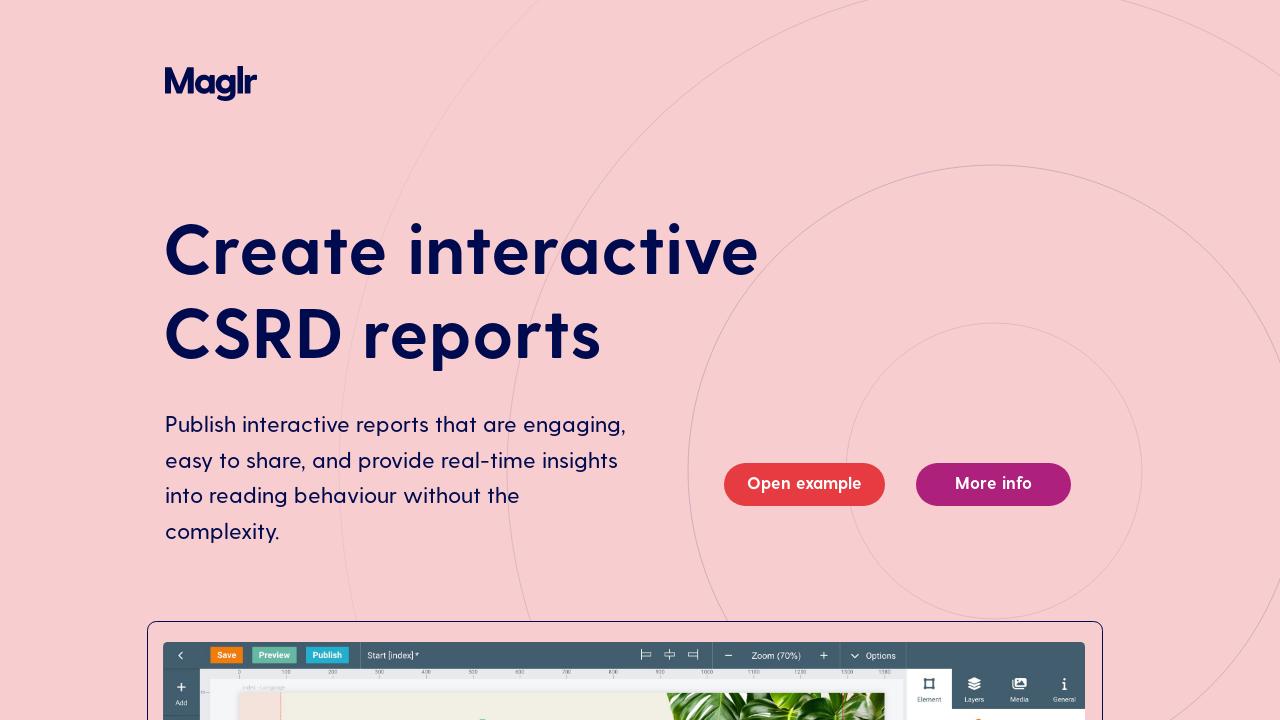This screenshot has width=1280, height=720.
Task: Switch to the Element tab
Action: 929,690
